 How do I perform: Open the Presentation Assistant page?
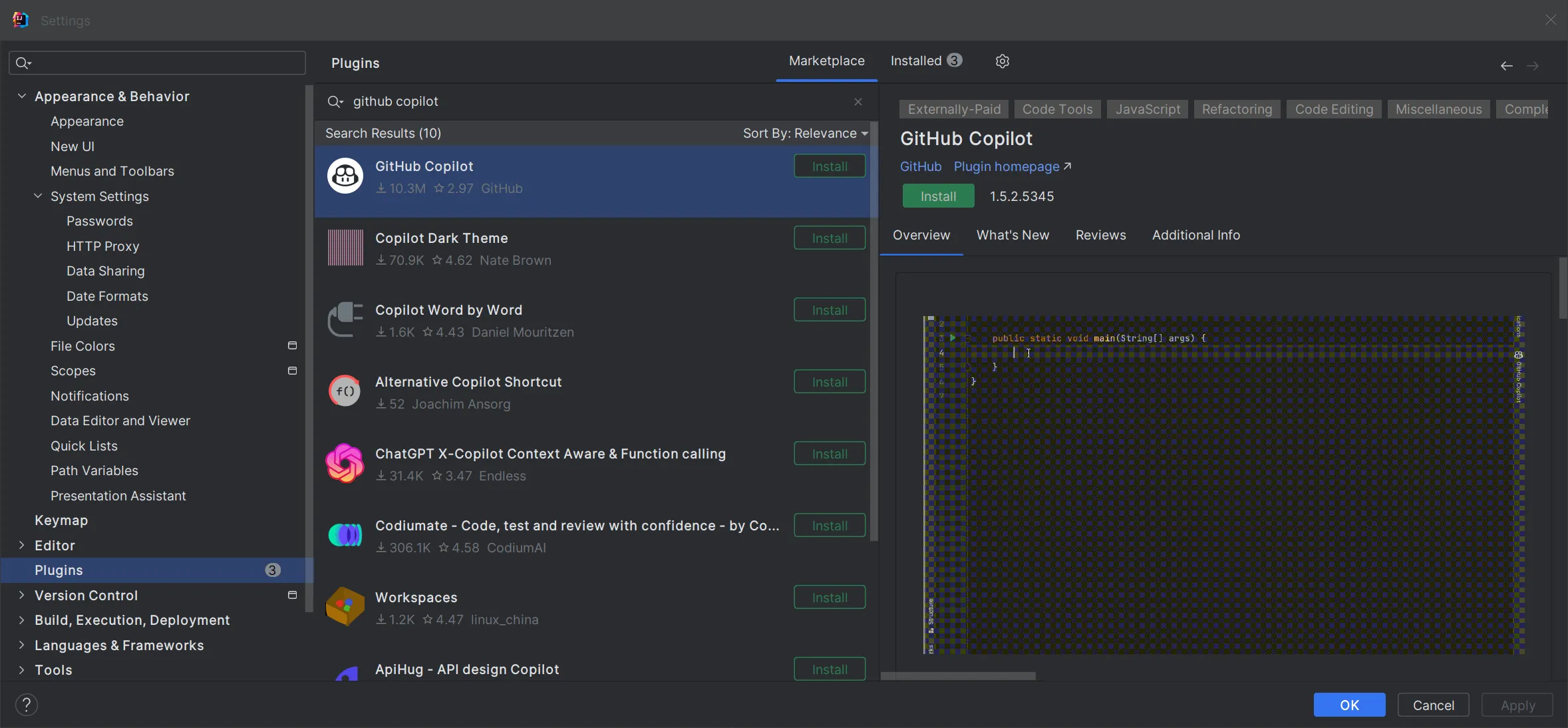tap(118, 496)
